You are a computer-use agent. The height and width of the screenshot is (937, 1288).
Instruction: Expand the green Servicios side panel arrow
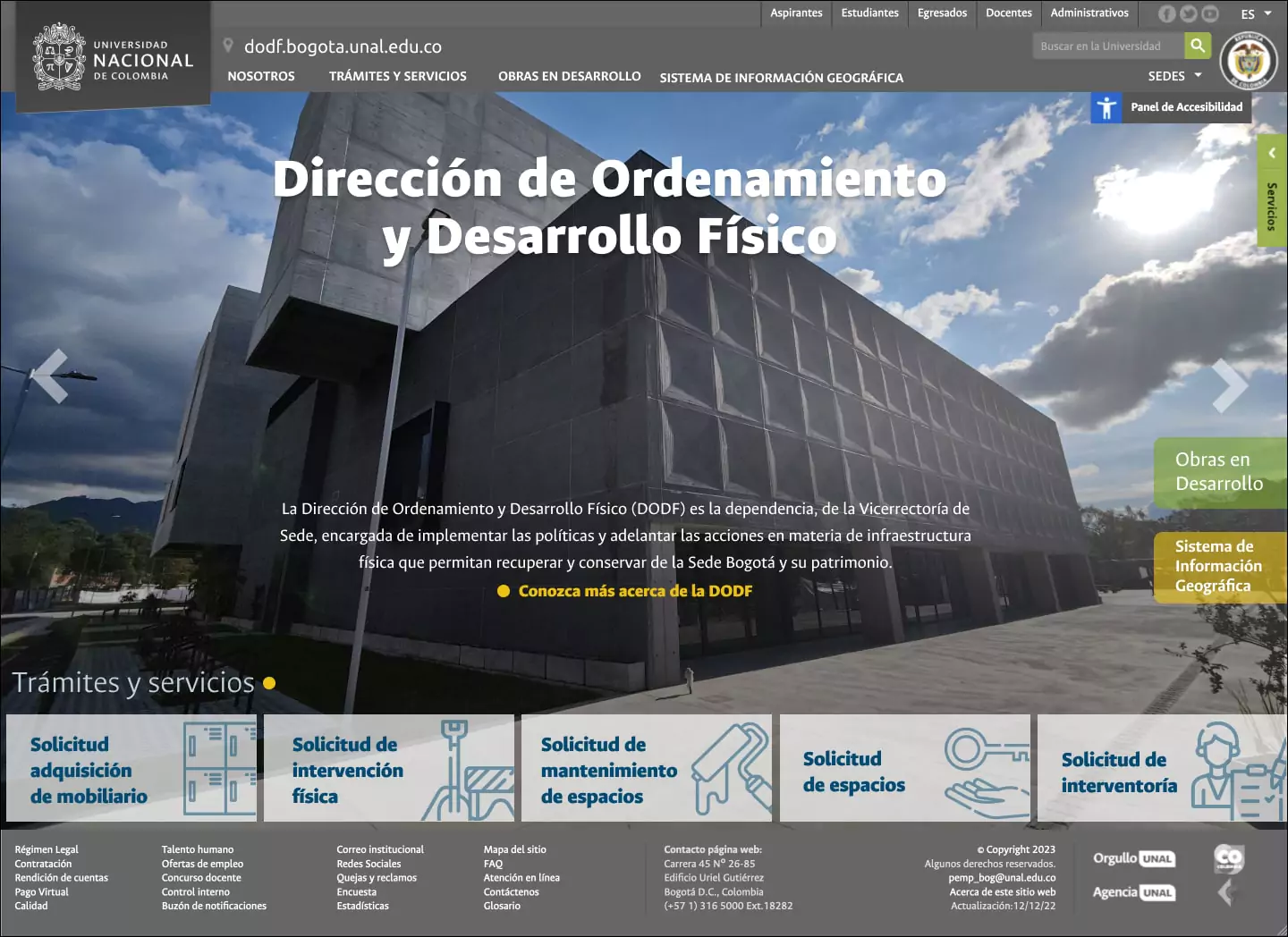tap(1272, 153)
